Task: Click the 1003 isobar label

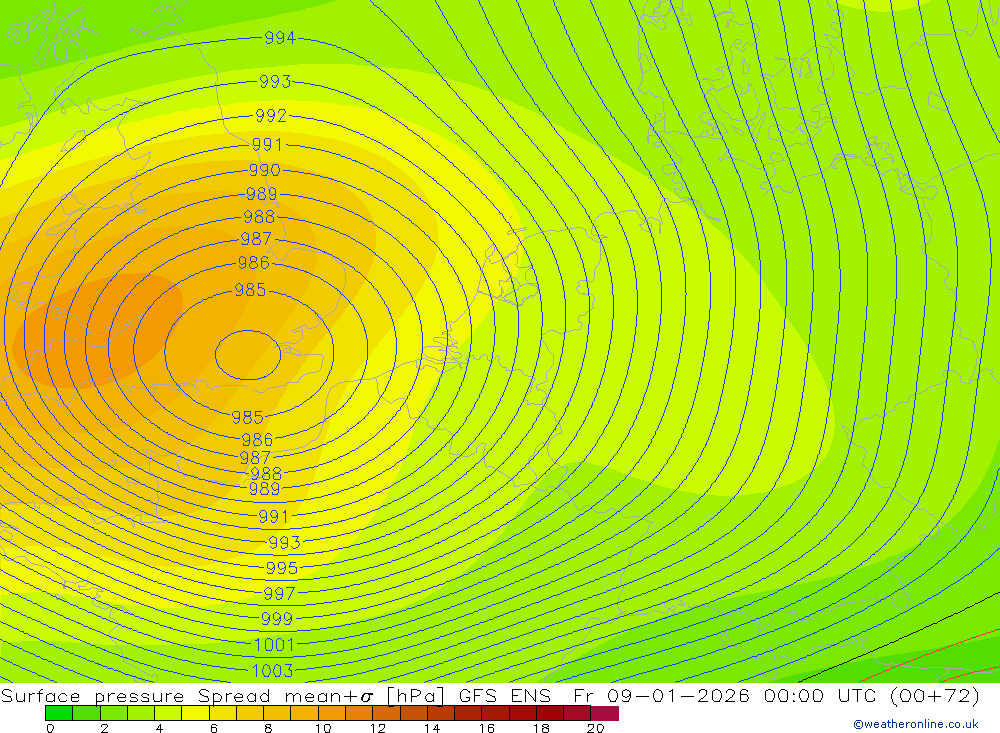Action: (x=273, y=671)
